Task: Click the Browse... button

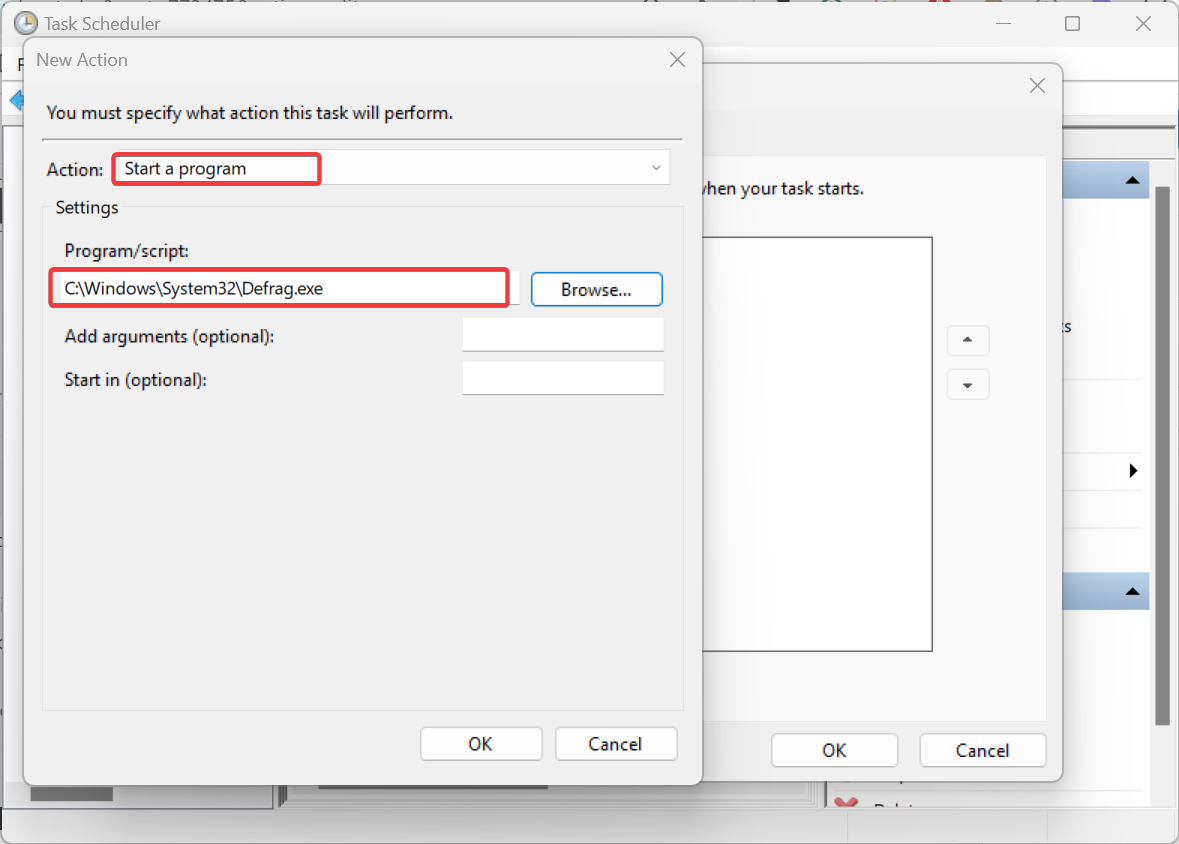Action: (596, 290)
